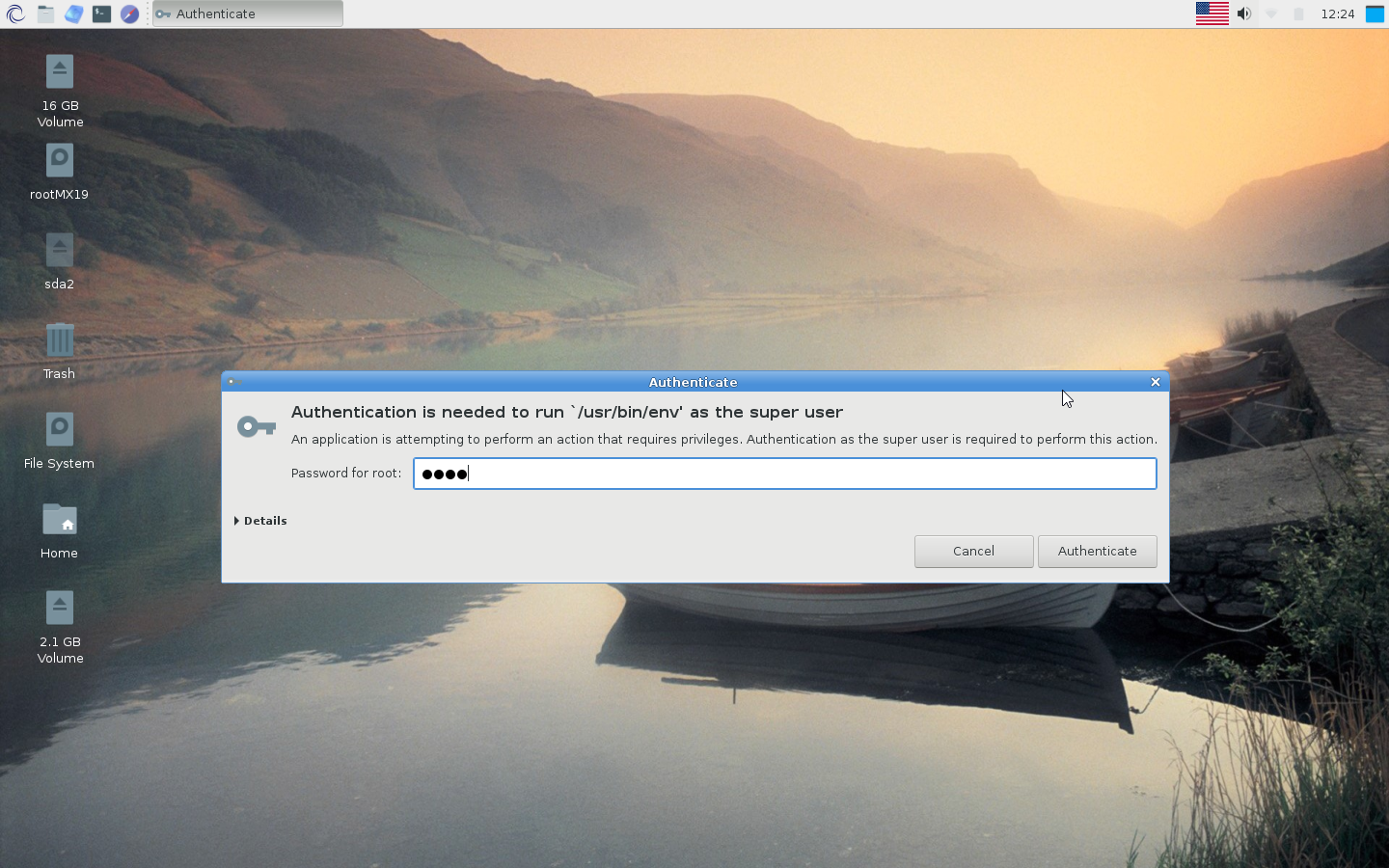
Task: Open the Authenticate dialog window menu icon
Action: (x=233, y=382)
